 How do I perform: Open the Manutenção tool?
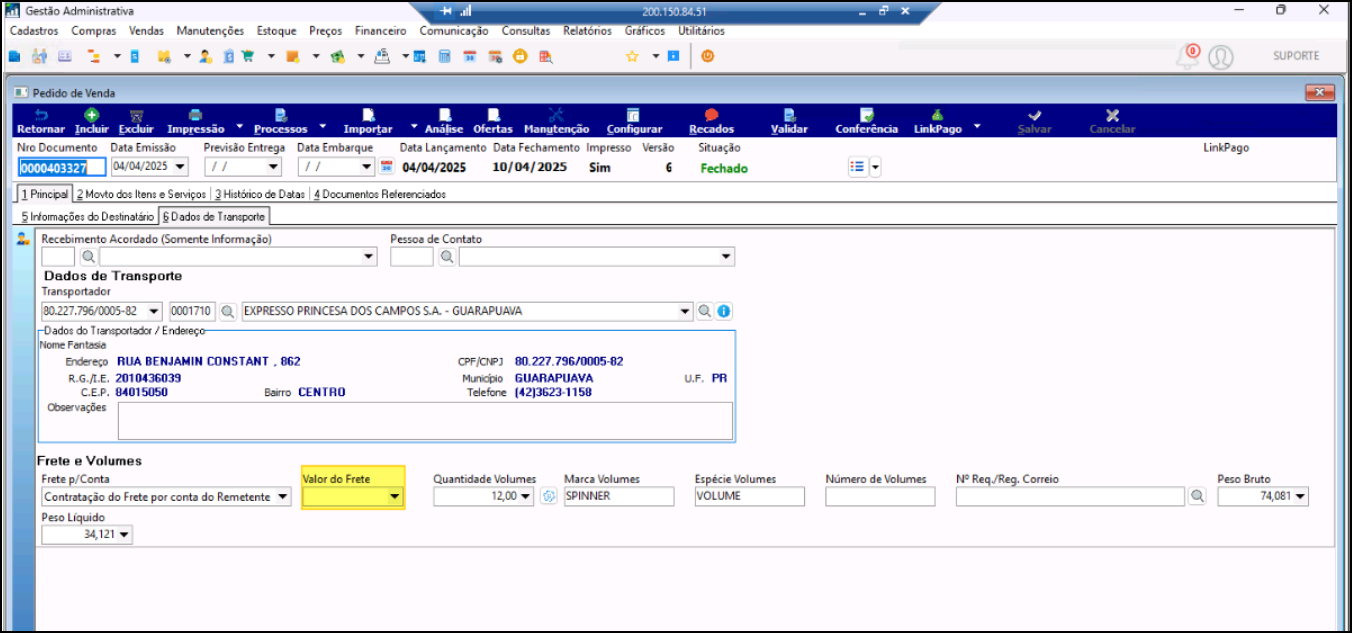tap(557, 121)
